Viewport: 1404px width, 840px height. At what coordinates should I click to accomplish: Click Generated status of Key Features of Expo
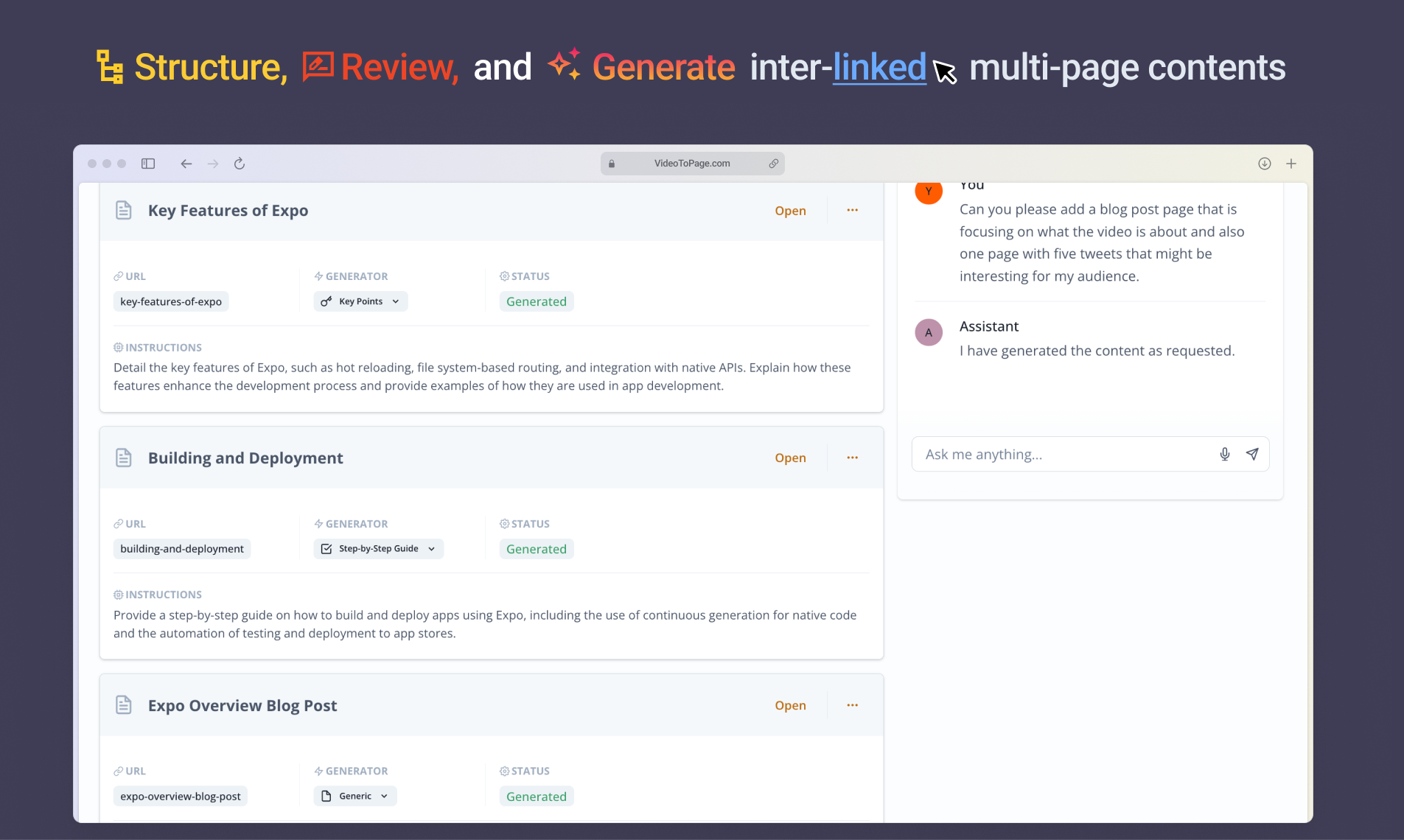537,301
